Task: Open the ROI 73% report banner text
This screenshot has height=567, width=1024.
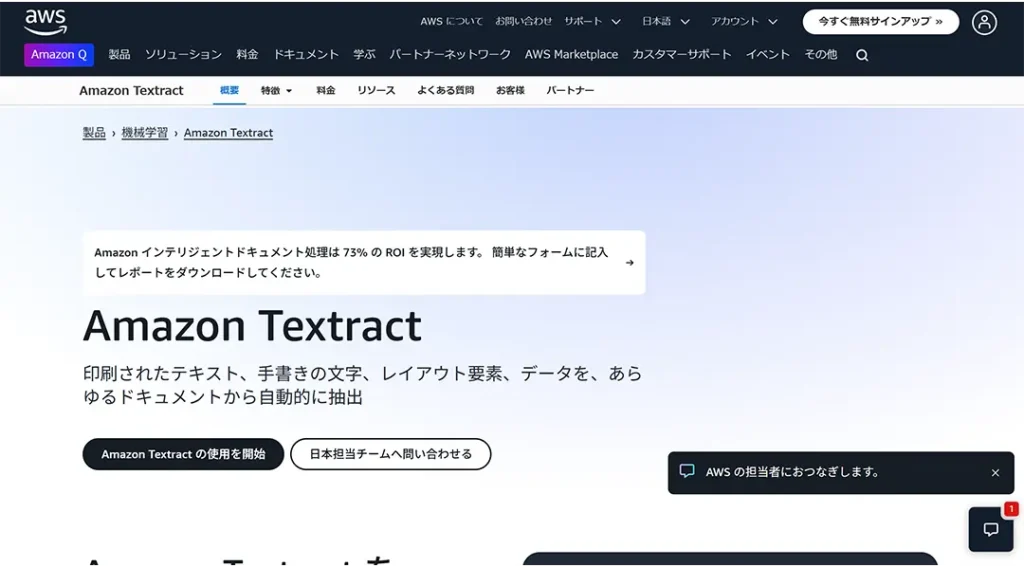Action: click(351, 262)
